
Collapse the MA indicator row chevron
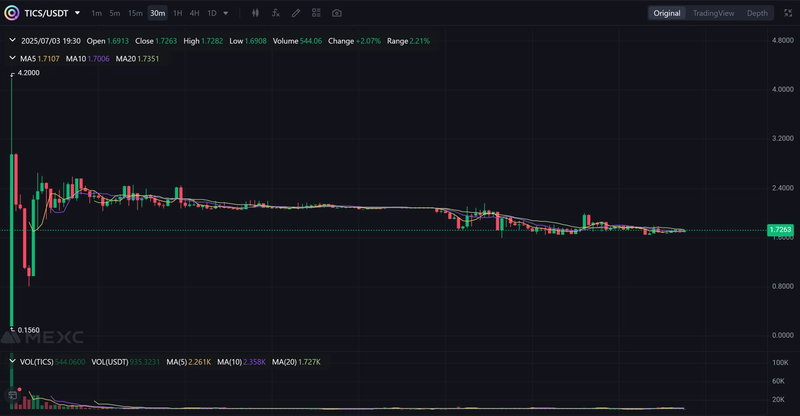click(12, 58)
